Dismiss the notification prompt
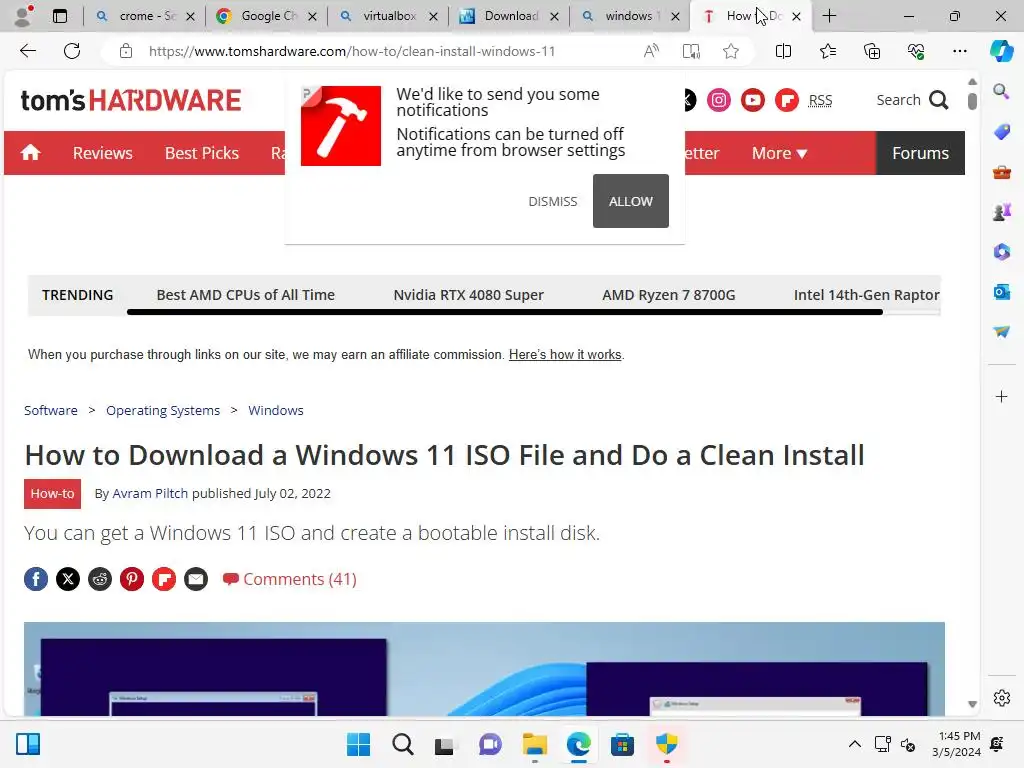Viewport: 1024px width, 768px height. [552, 201]
